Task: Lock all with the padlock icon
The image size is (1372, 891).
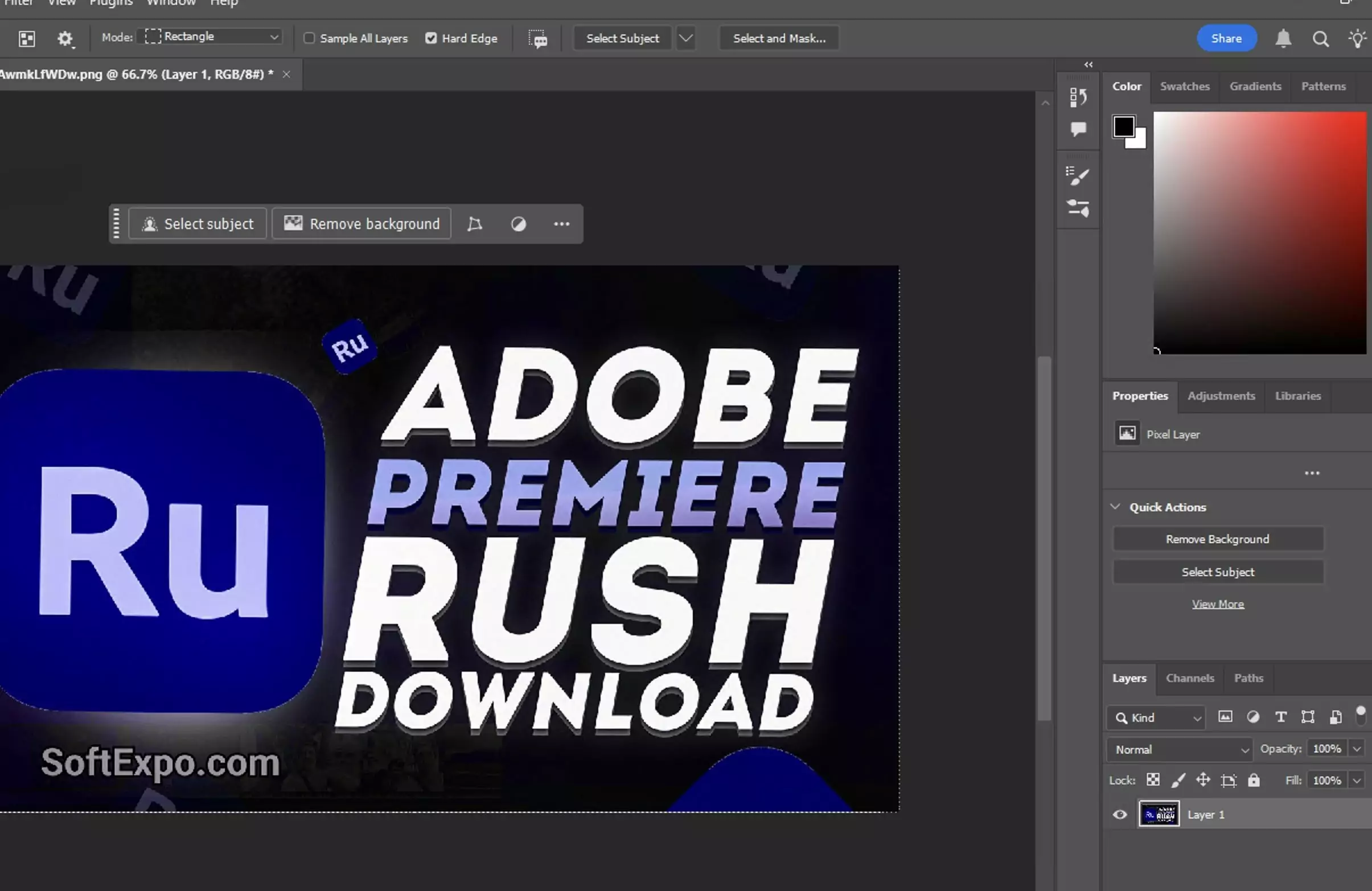Action: point(1254,780)
